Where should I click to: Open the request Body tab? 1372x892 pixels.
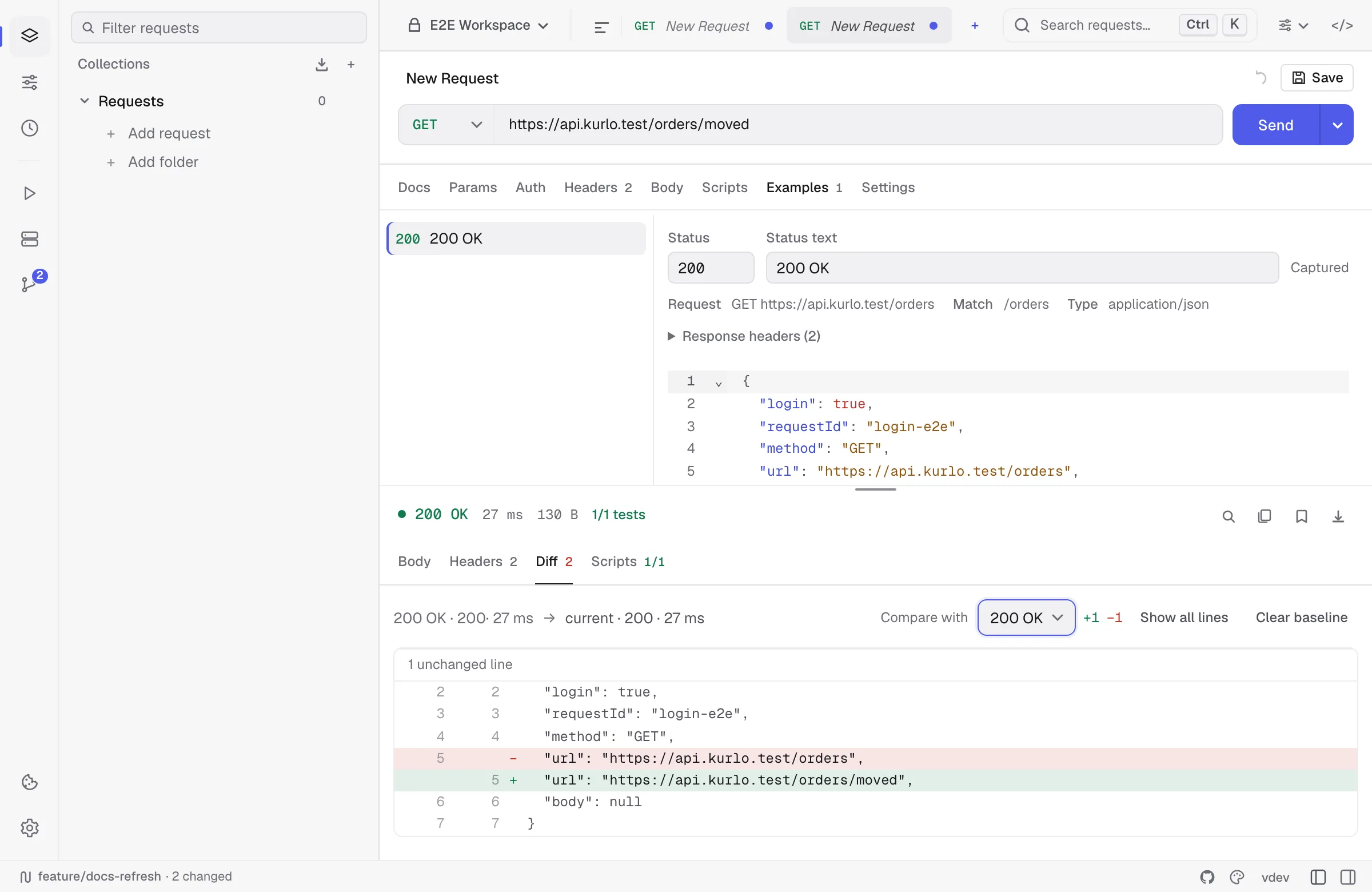(x=667, y=188)
